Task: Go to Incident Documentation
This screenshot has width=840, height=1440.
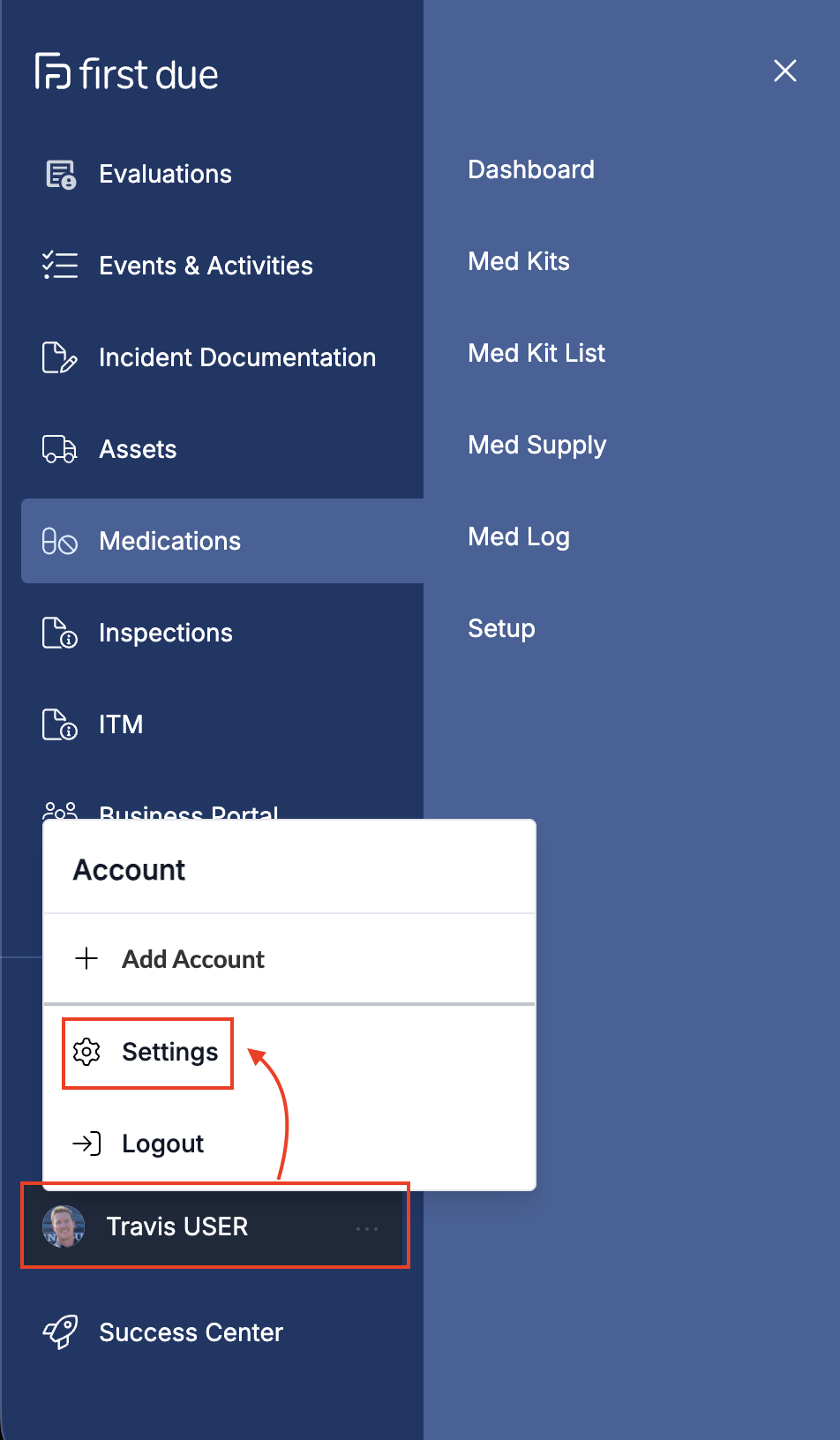Action: (x=237, y=357)
